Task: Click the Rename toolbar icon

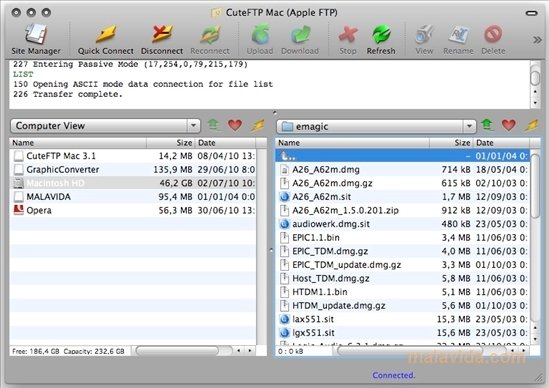Action: (458, 34)
